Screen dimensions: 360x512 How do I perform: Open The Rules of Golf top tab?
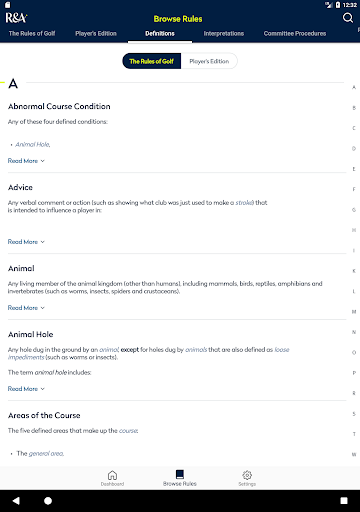(32, 33)
